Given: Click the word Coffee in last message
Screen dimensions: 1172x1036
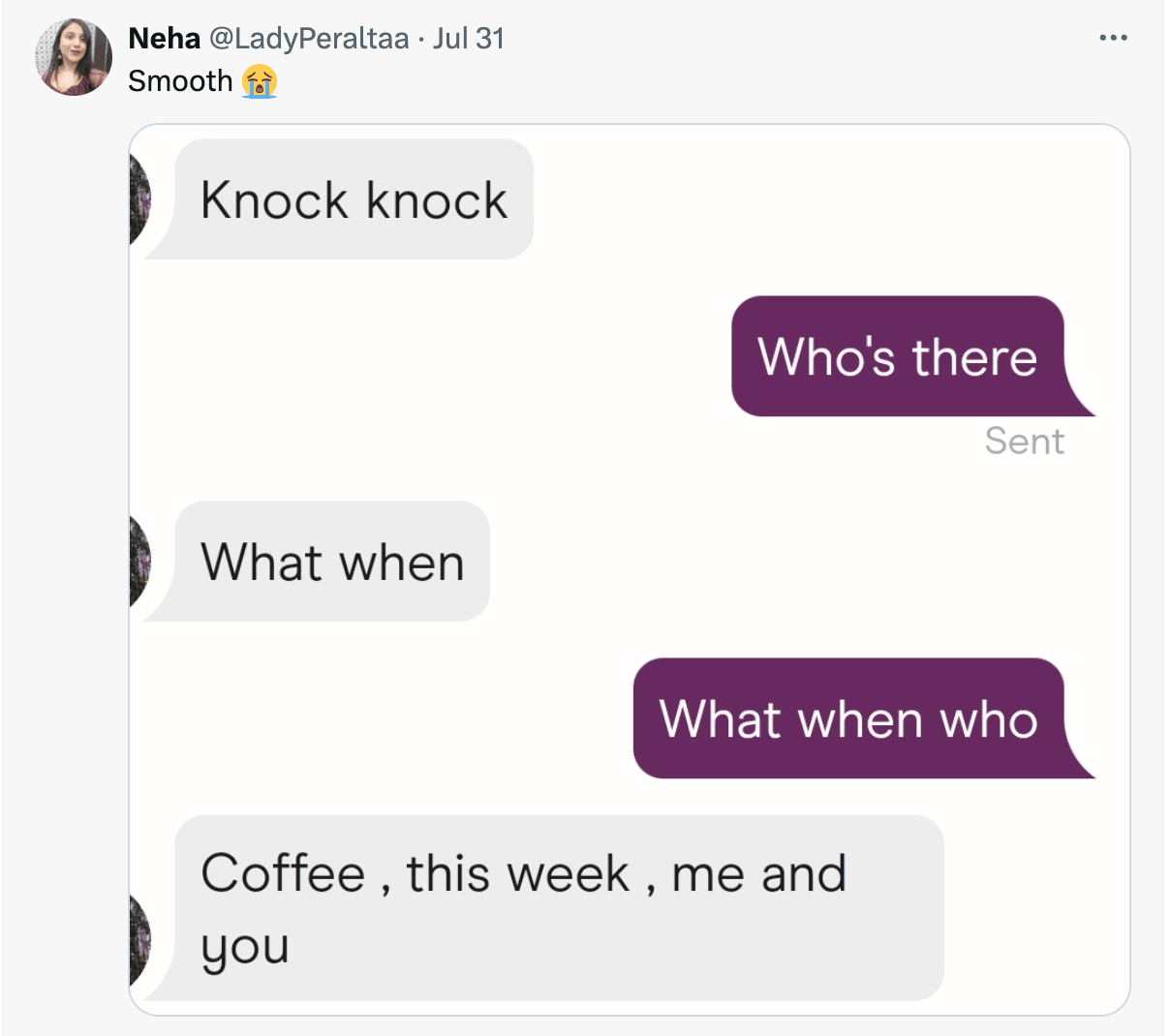Looking at the screenshot, I should pos(283,873).
